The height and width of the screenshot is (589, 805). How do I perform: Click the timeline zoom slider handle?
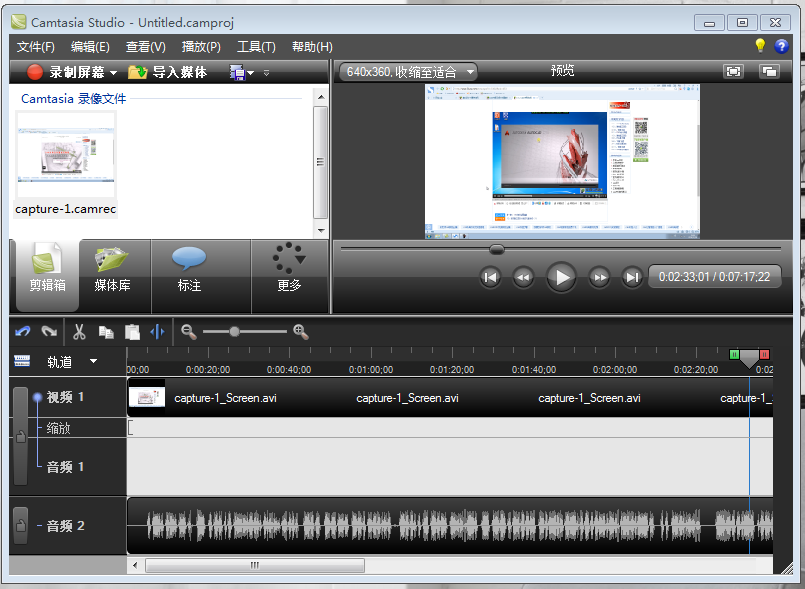click(234, 332)
